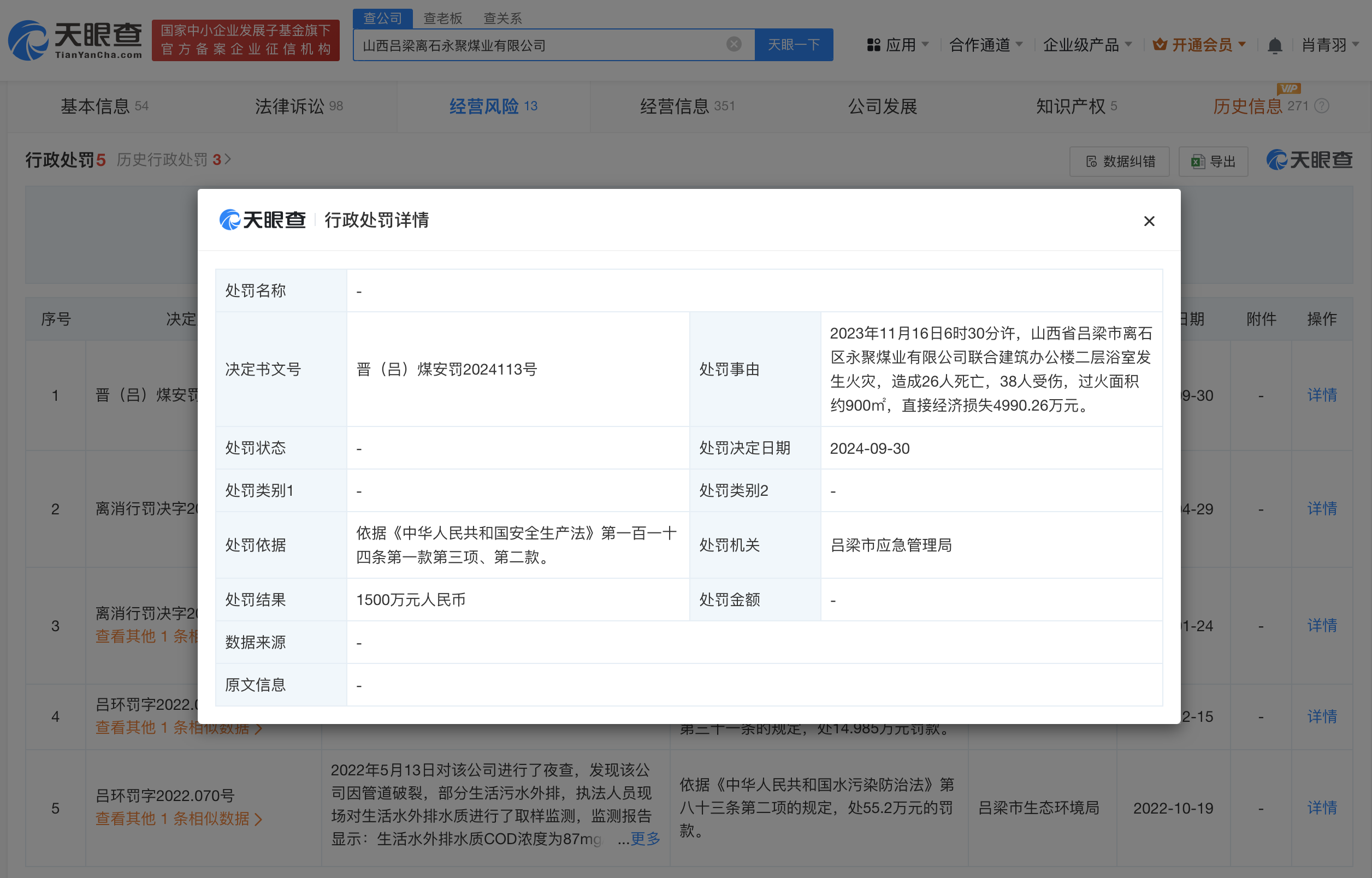
Task: Click the 数据纠错 data correction icon
Action: pos(1091,161)
